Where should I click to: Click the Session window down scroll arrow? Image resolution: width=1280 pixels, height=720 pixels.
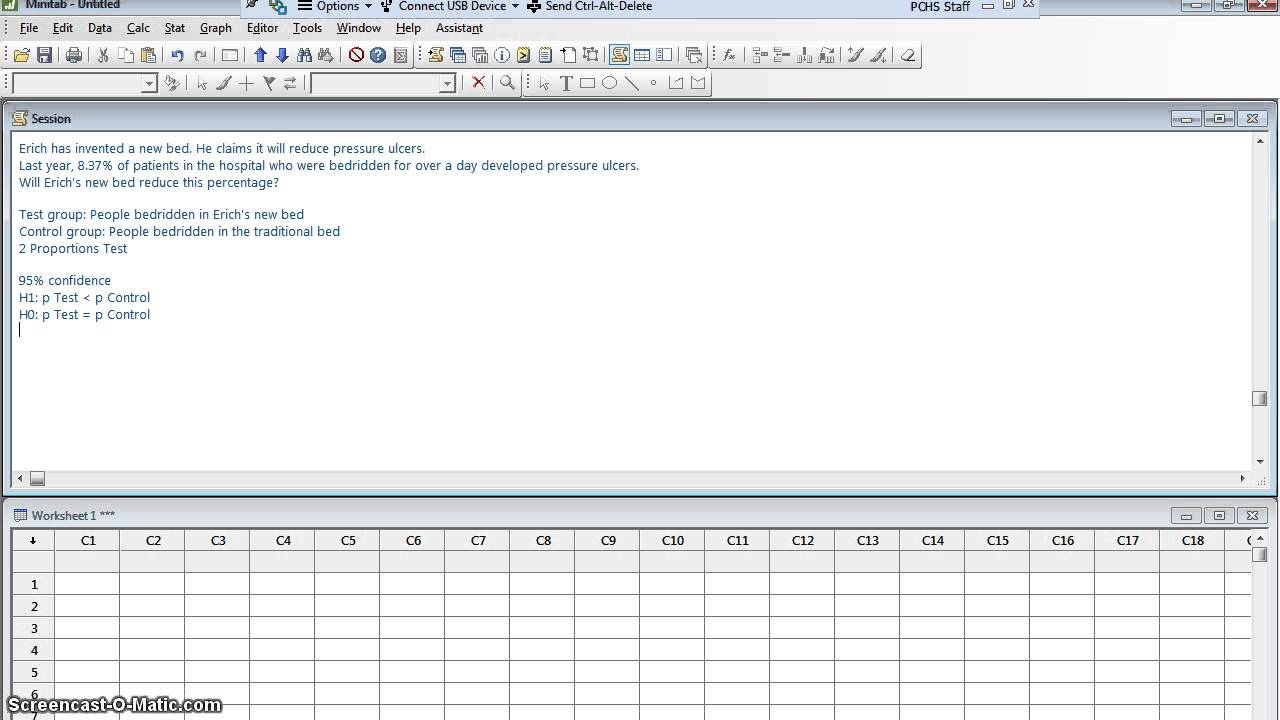pyautogui.click(x=1260, y=463)
